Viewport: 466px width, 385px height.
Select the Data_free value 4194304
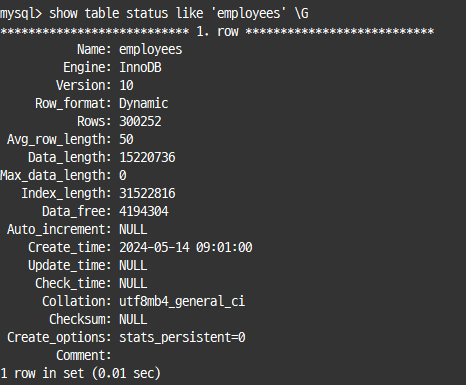[x=144, y=212]
